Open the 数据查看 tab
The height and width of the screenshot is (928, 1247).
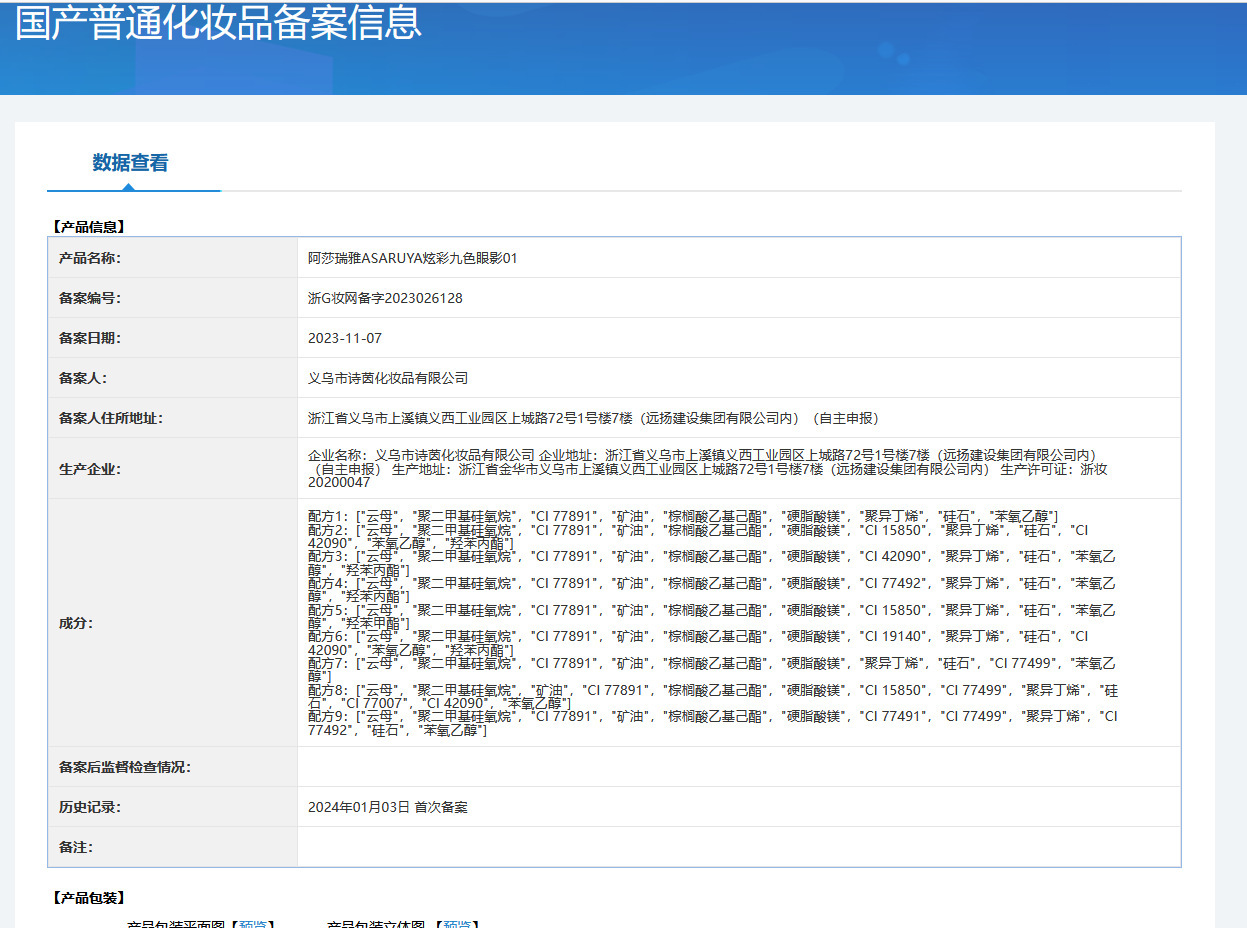click(x=131, y=163)
